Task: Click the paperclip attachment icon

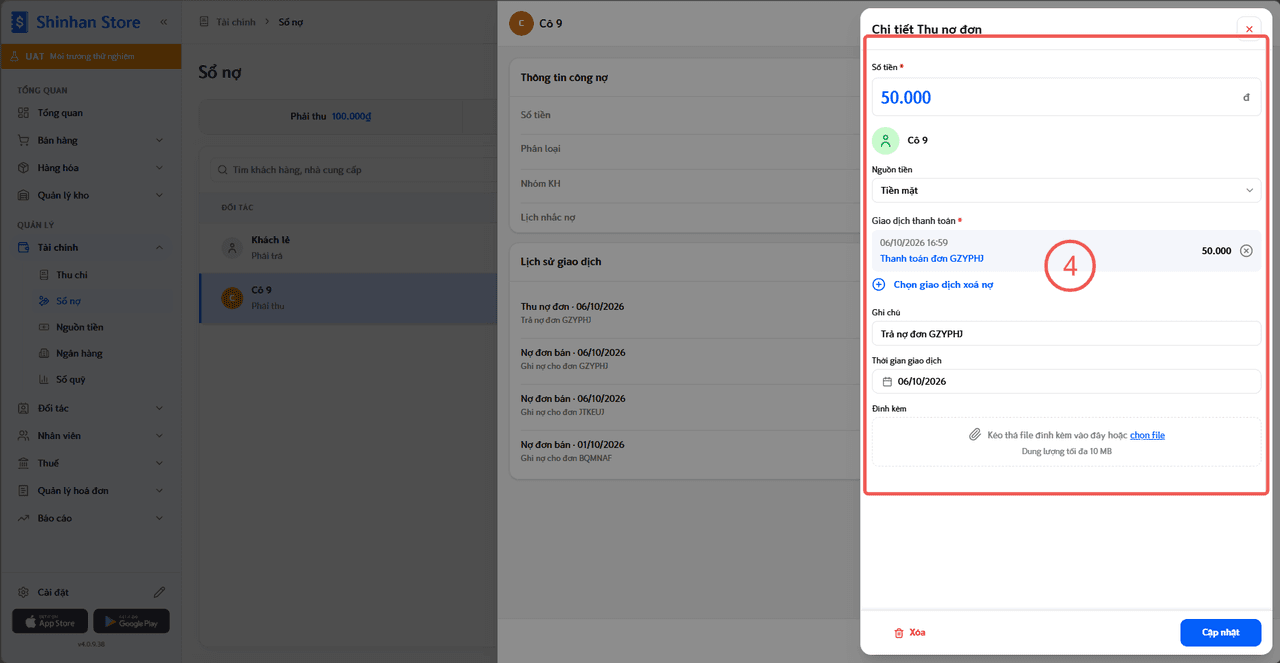Action: [x=974, y=435]
